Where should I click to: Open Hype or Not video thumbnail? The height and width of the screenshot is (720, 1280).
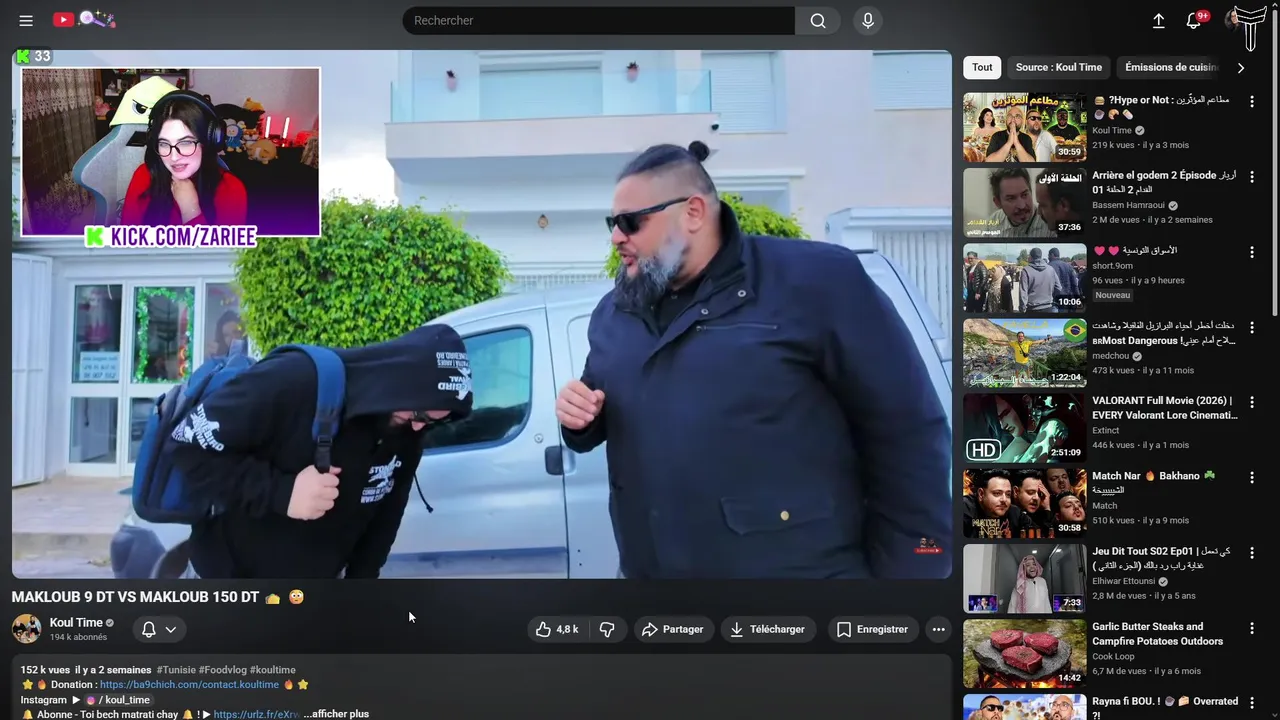click(x=1024, y=127)
